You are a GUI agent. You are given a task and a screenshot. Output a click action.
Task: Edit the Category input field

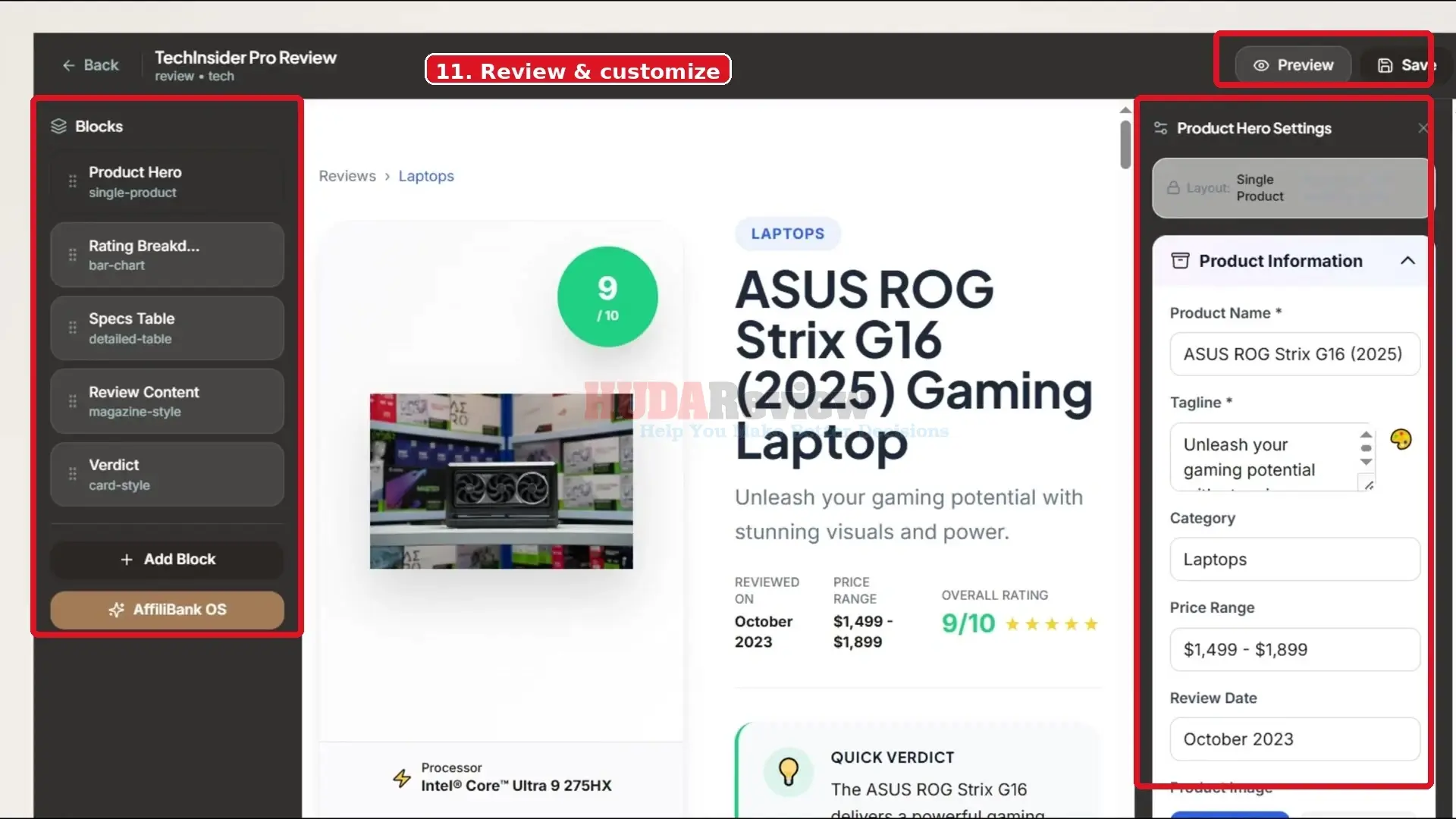point(1294,560)
